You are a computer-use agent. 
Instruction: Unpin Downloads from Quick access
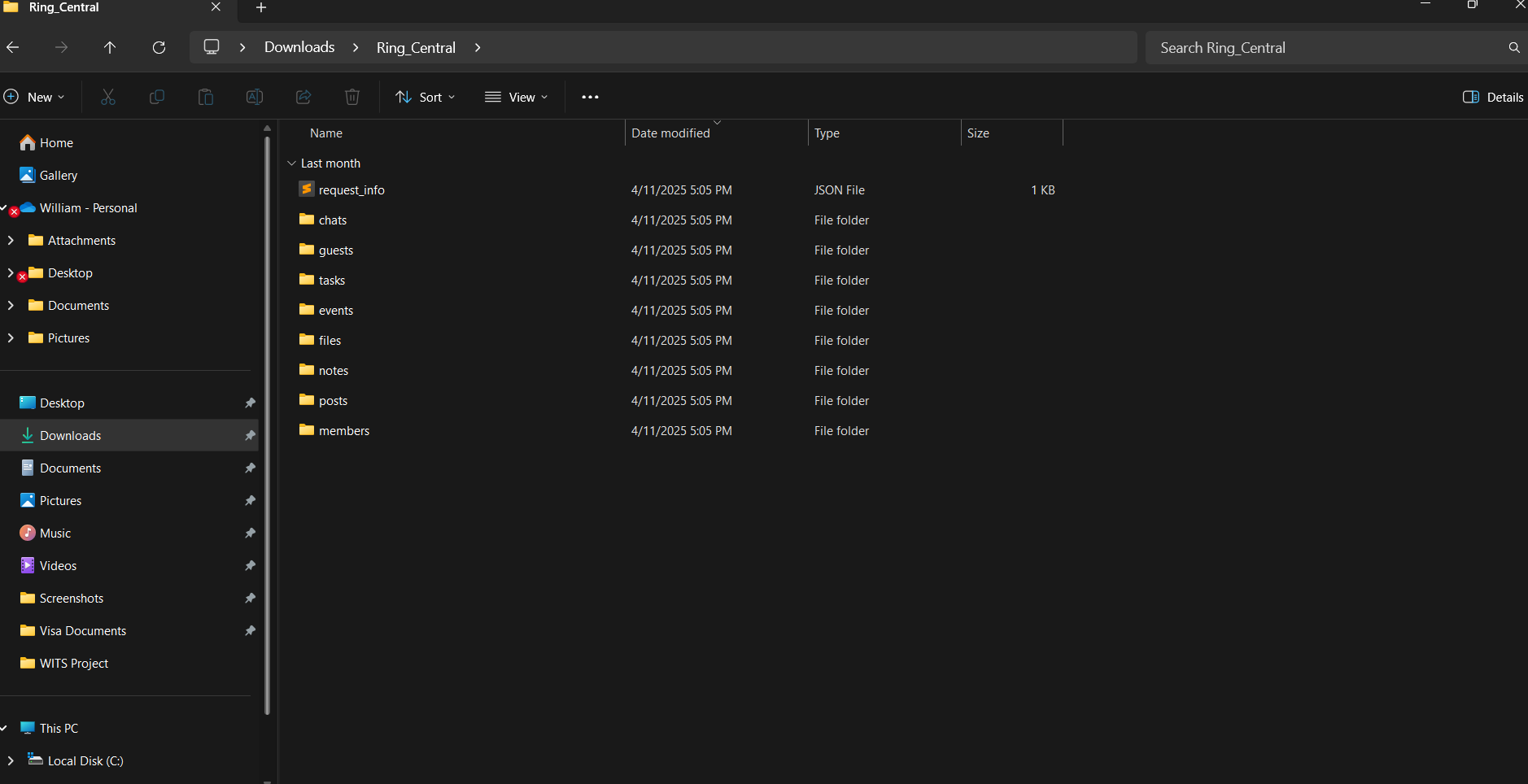tap(250, 435)
